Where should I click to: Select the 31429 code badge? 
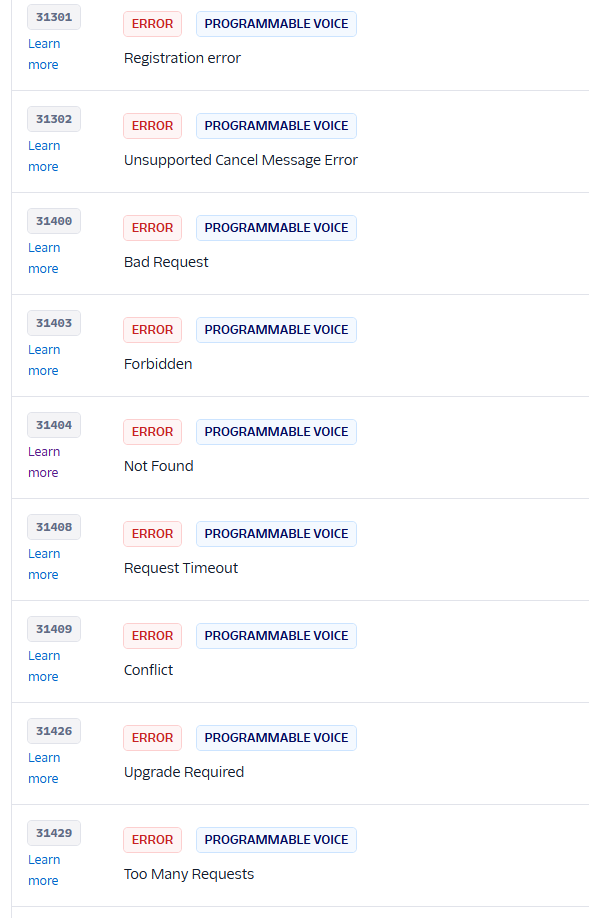coord(54,833)
